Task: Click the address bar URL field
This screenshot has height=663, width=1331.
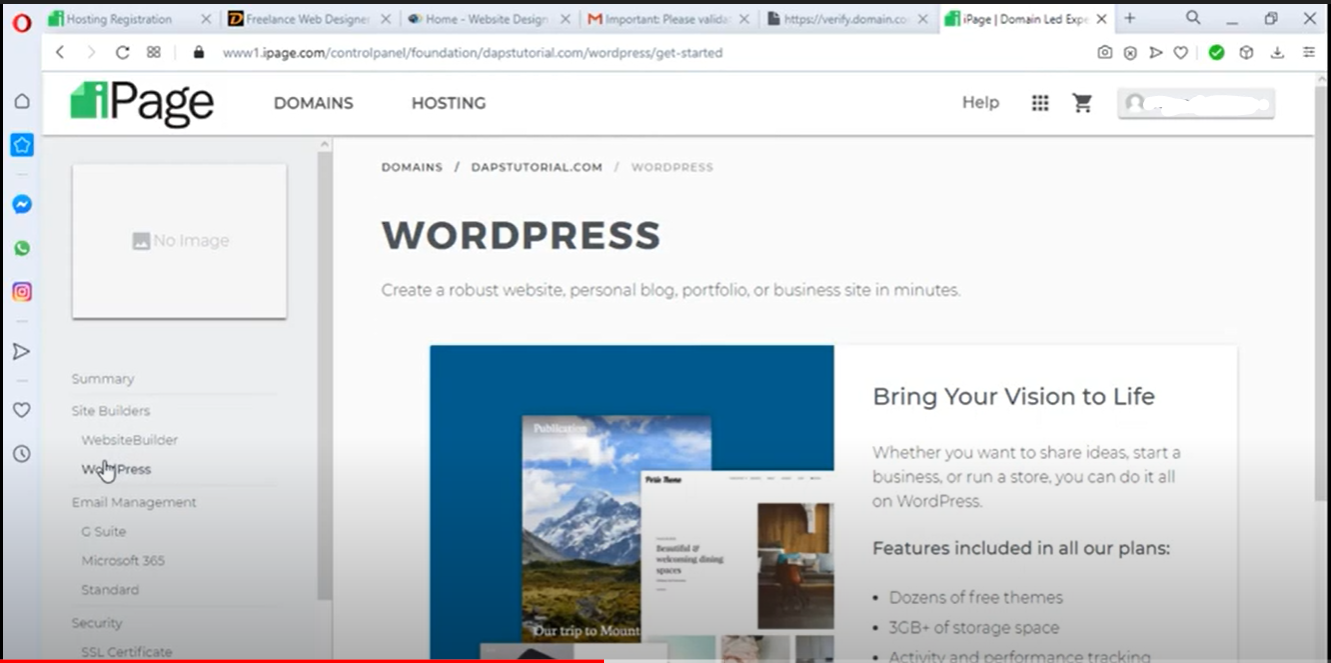Action: (x=472, y=52)
